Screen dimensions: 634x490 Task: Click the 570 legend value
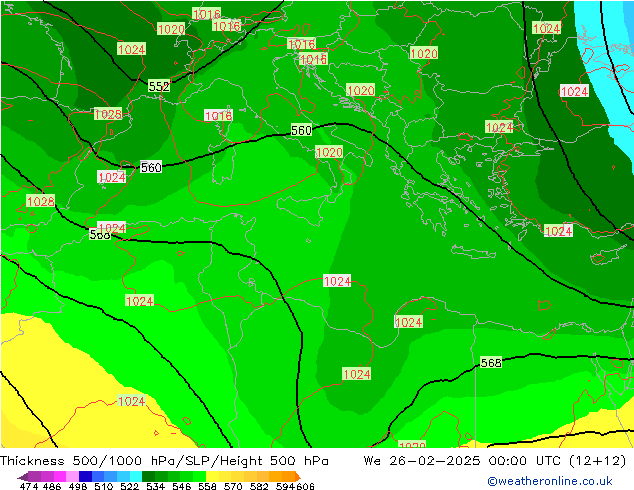click(x=233, y=486)
